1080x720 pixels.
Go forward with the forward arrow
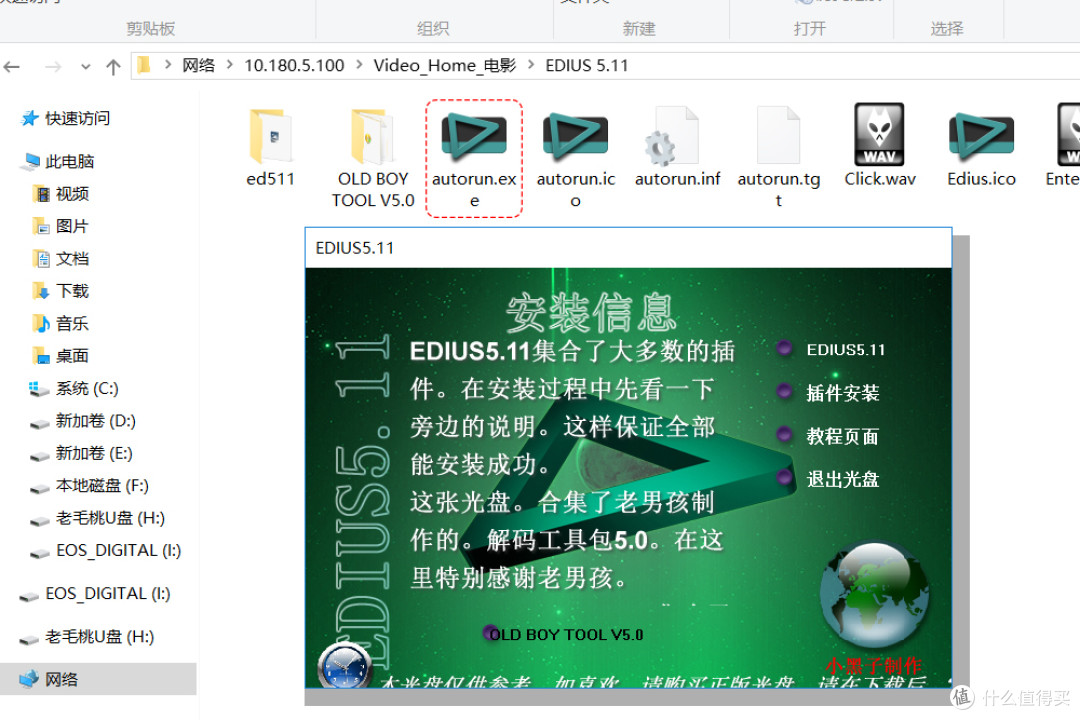click(x=53, y=67)
